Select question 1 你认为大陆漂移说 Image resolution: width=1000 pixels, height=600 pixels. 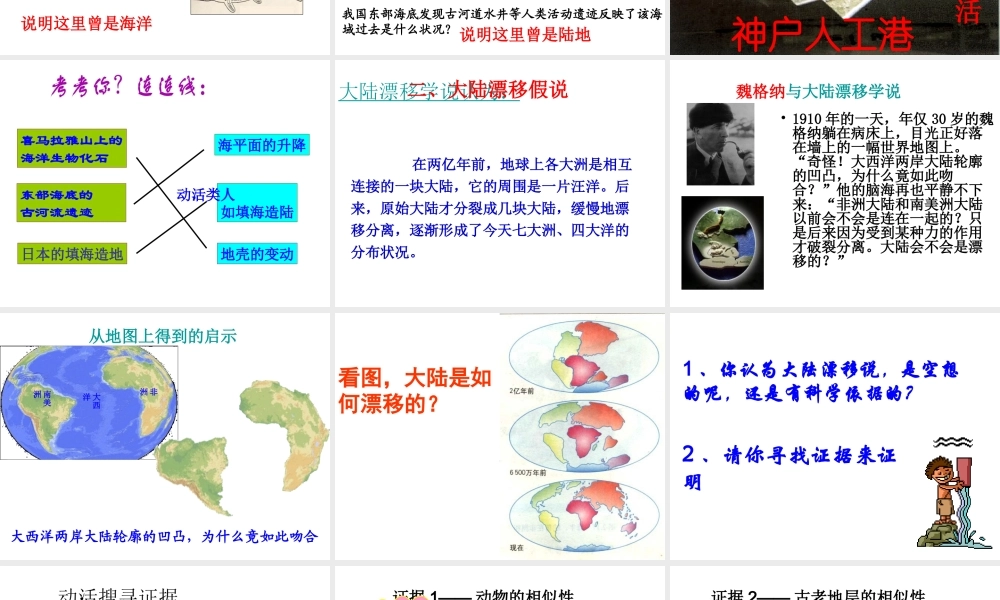click(820, 381)
